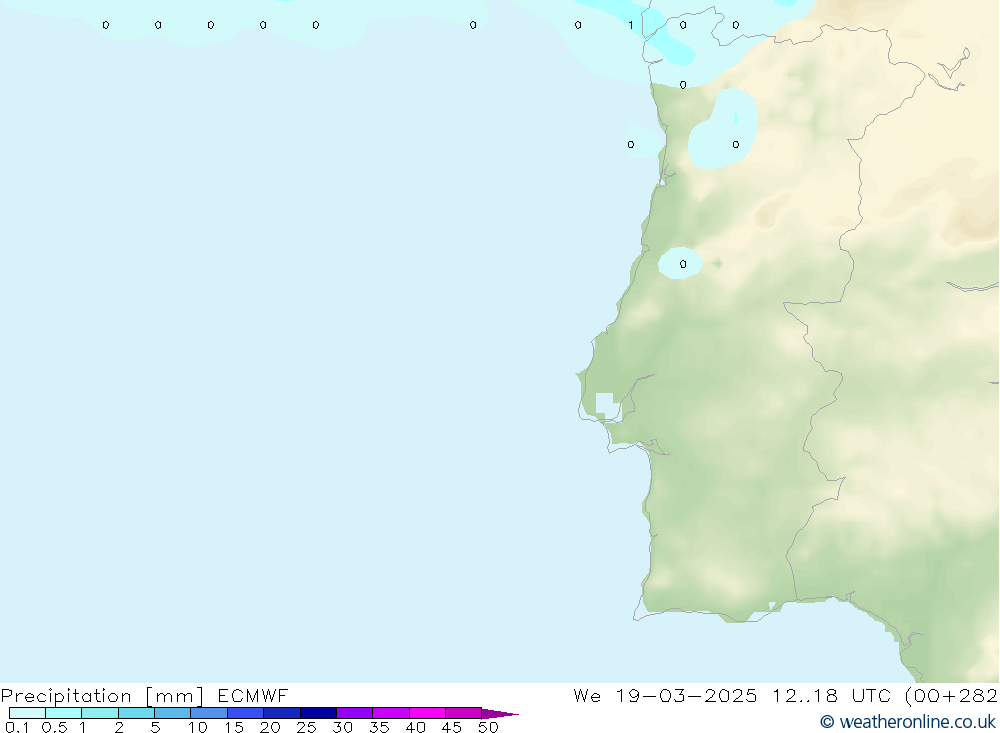Click the '5' legend scale label
The height and width of the screenshot is (733, 1000).
click(x=155, y=727)
